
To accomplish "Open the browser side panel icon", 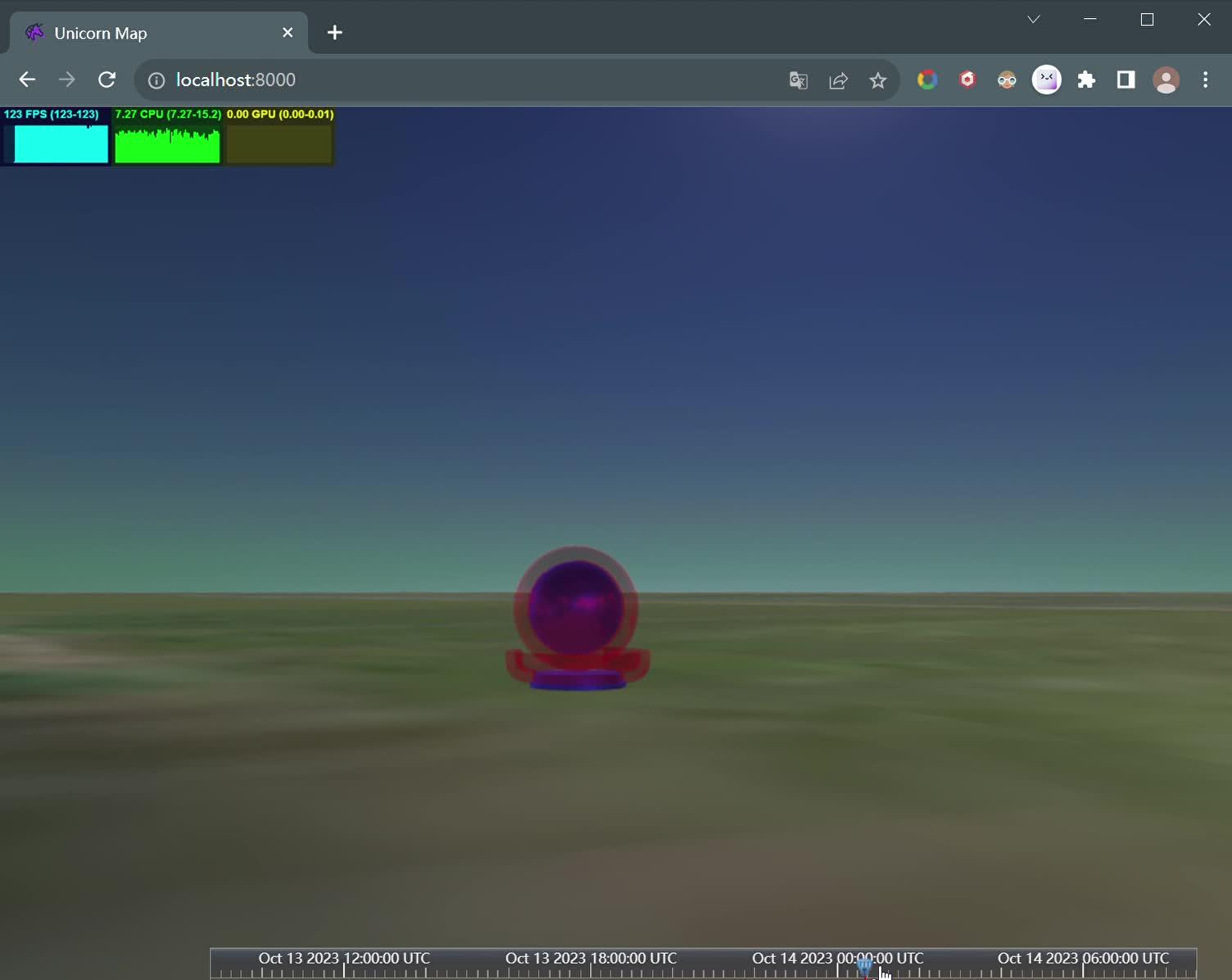I will click(1126, 79).
